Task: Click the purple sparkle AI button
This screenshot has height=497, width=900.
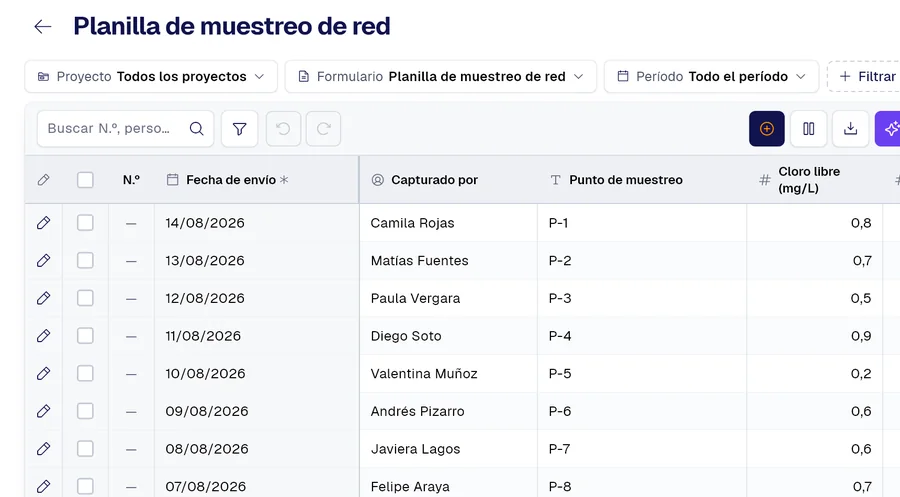Action: pos(889,129)
